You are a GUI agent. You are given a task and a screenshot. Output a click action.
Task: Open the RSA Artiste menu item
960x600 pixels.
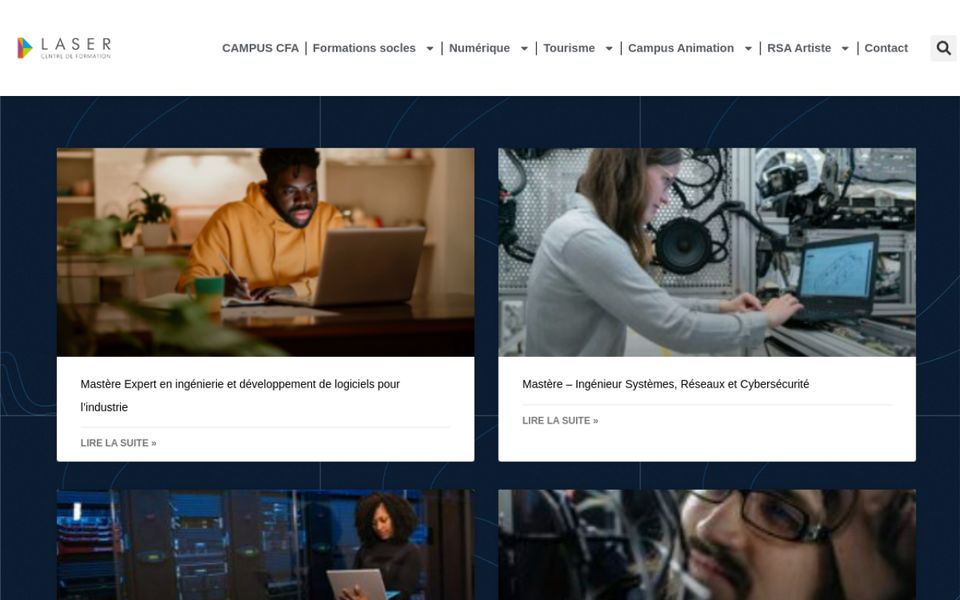point(799,48)
